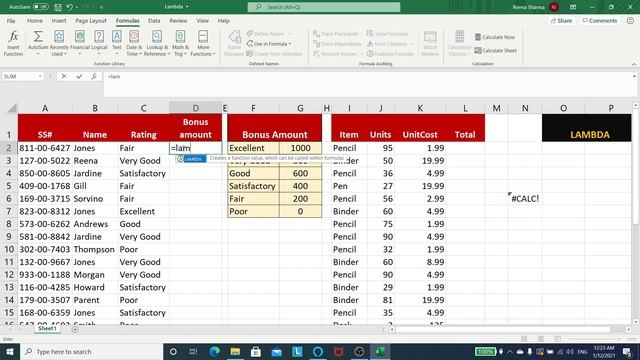Image resolution: width=640 pixels, height=360 pixels.
Task: Open the Name Manager
Action: [x=234, y=43]
